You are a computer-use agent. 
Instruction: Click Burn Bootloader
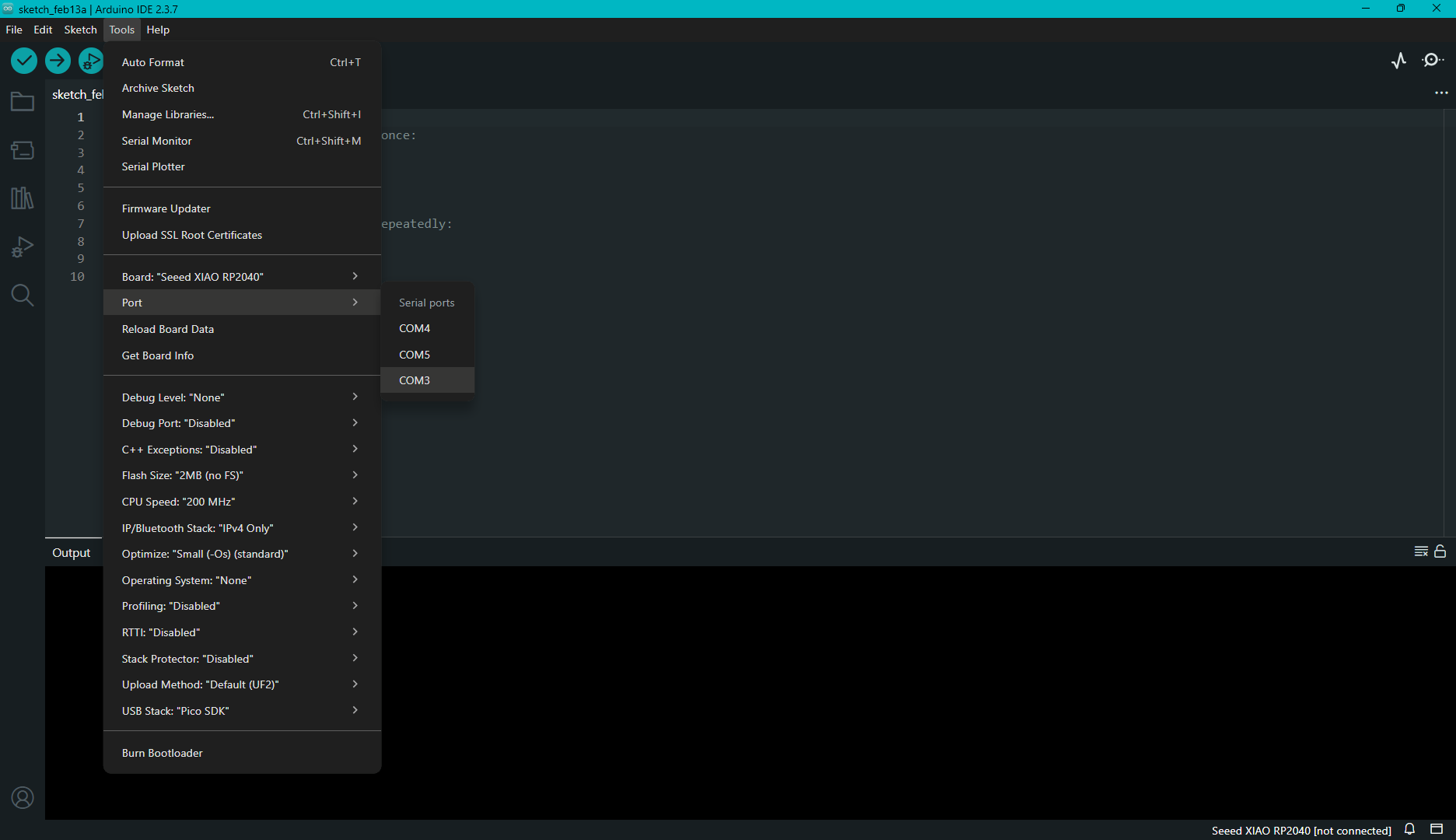242,753
